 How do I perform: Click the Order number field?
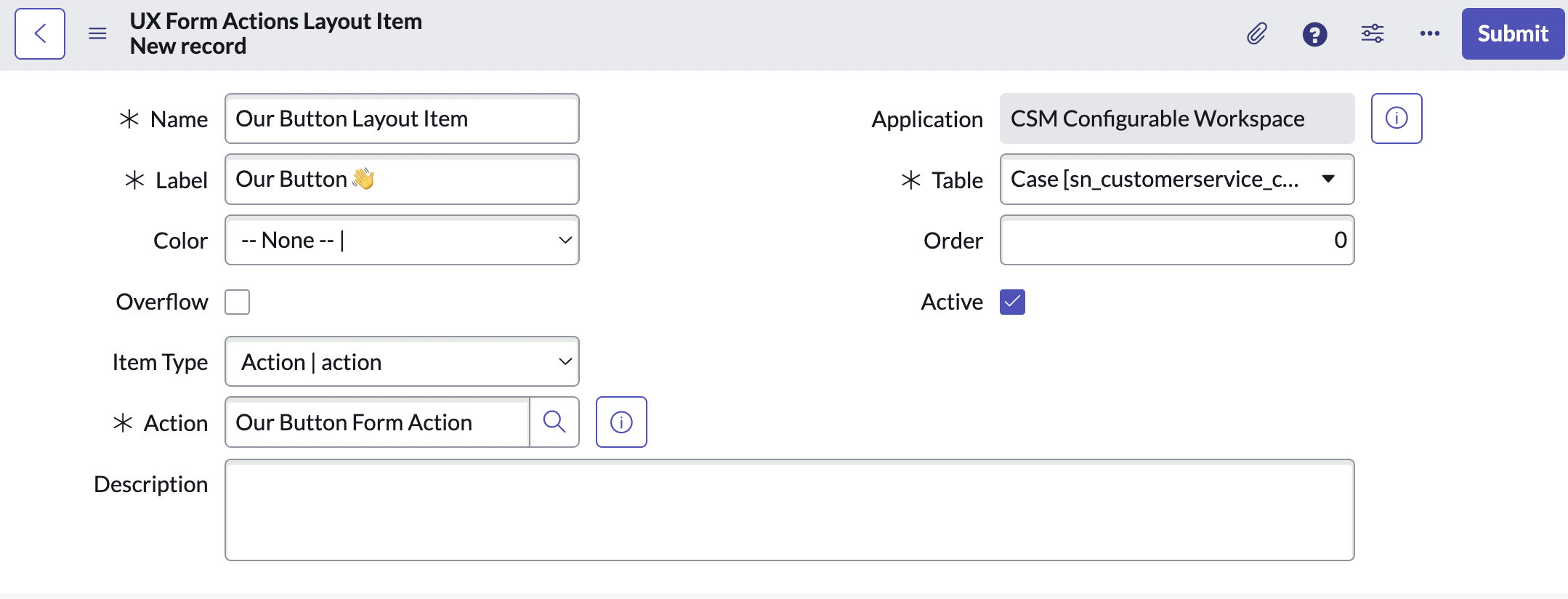click(1176, 241)
